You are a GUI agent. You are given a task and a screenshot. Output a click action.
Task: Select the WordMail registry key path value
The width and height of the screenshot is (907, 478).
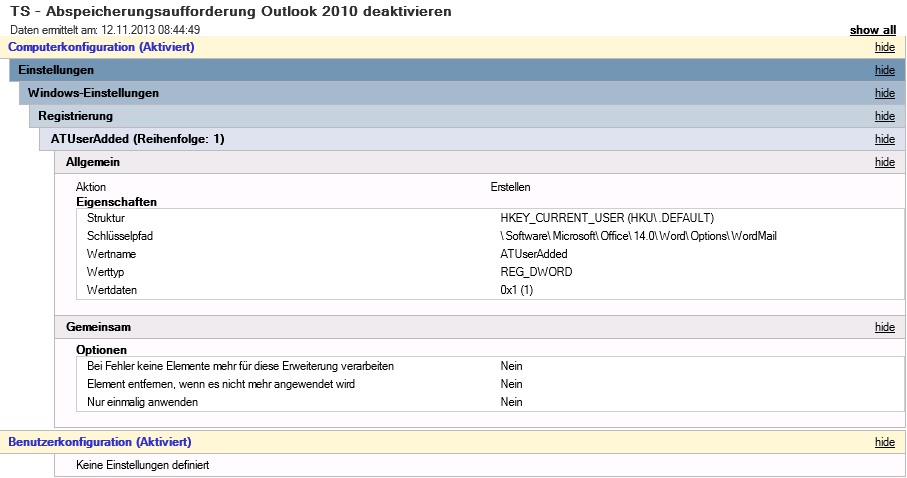[x=639, y=236]
